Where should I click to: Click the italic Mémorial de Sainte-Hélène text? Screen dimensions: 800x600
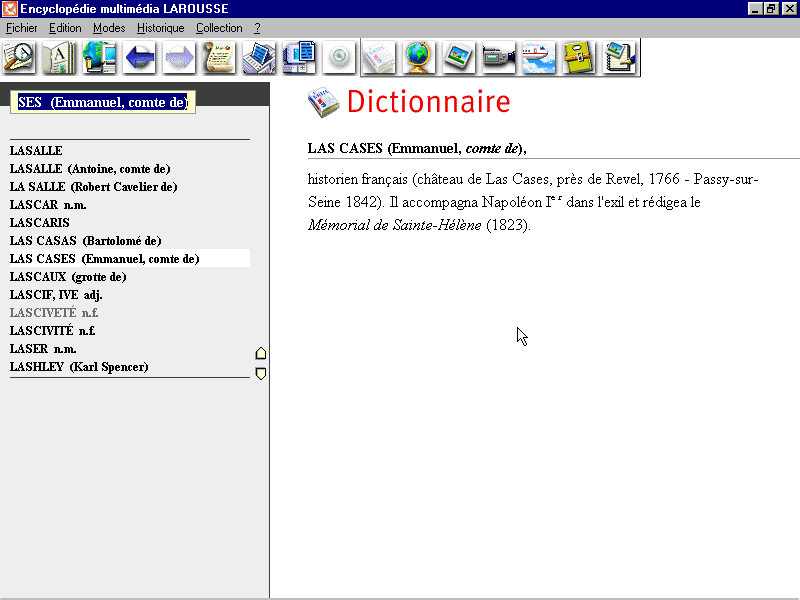pos(394,225)
